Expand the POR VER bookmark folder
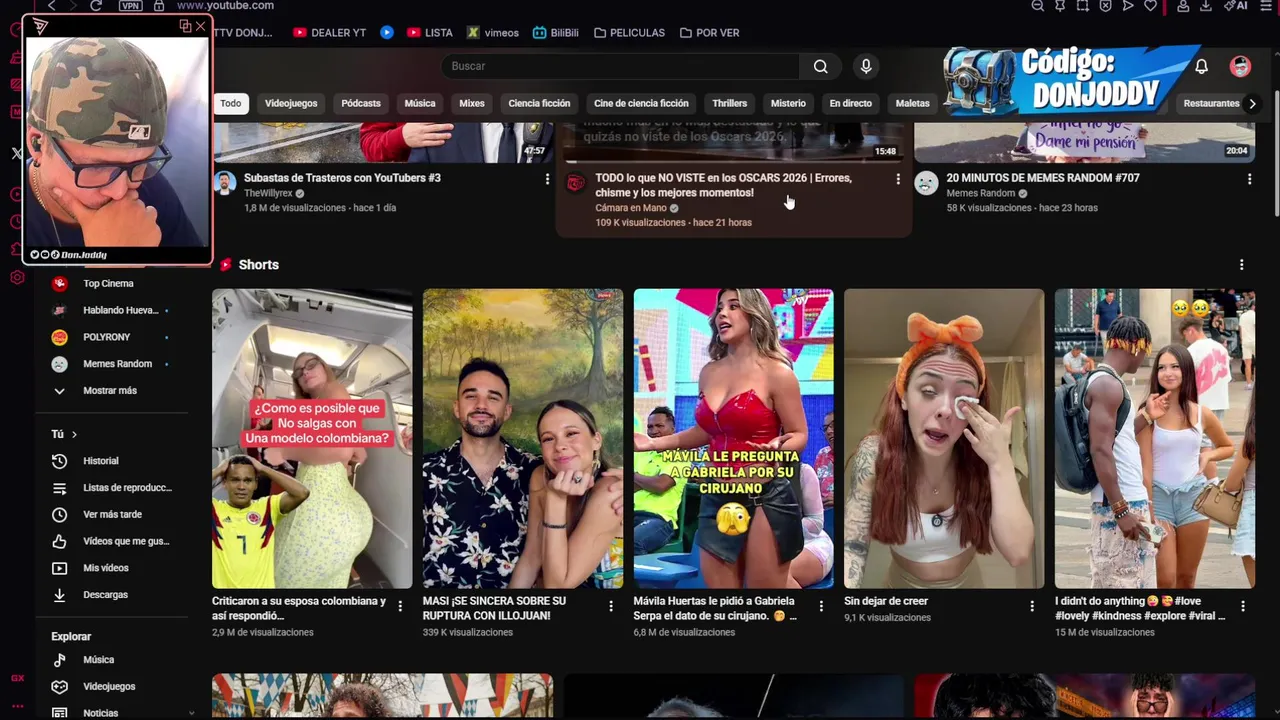The width and height of the screenshot is (1280, 720). pos(710,33)
